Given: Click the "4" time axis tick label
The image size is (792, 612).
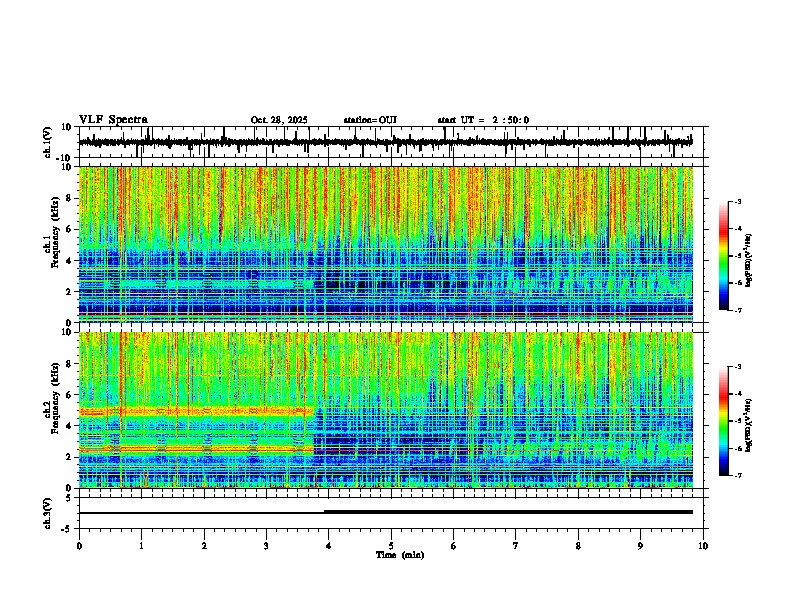Looking at the screenshot, I should [328, 546].
